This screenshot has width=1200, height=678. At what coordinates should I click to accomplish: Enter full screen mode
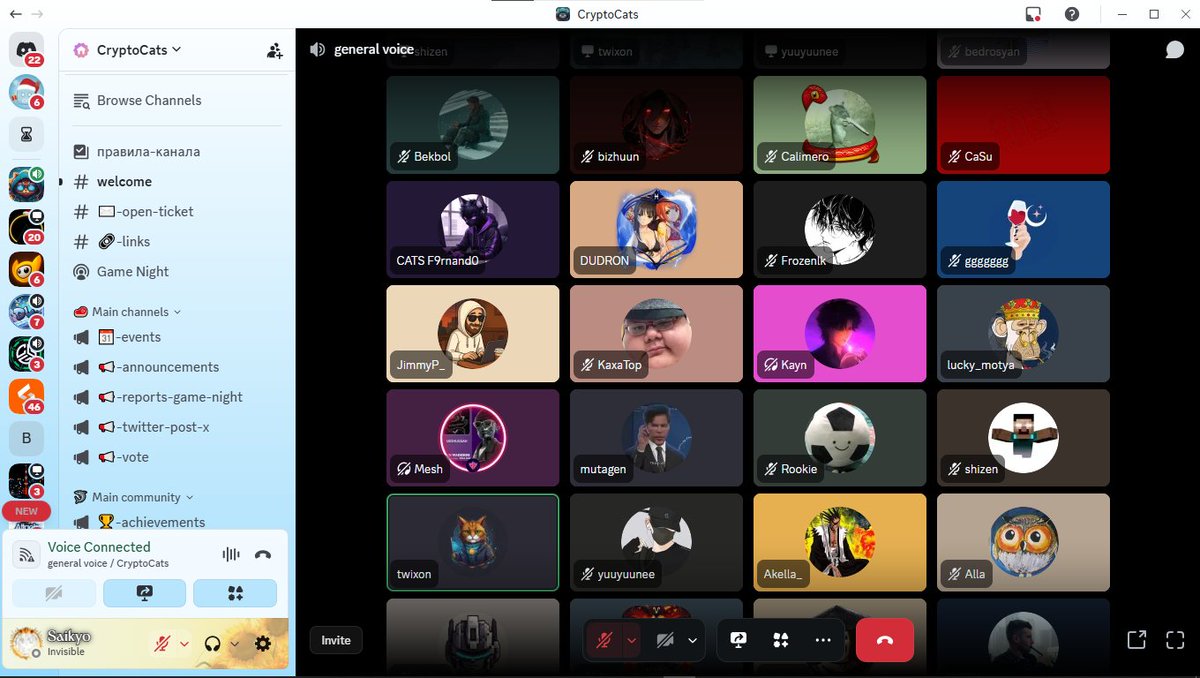[1175, 640]
